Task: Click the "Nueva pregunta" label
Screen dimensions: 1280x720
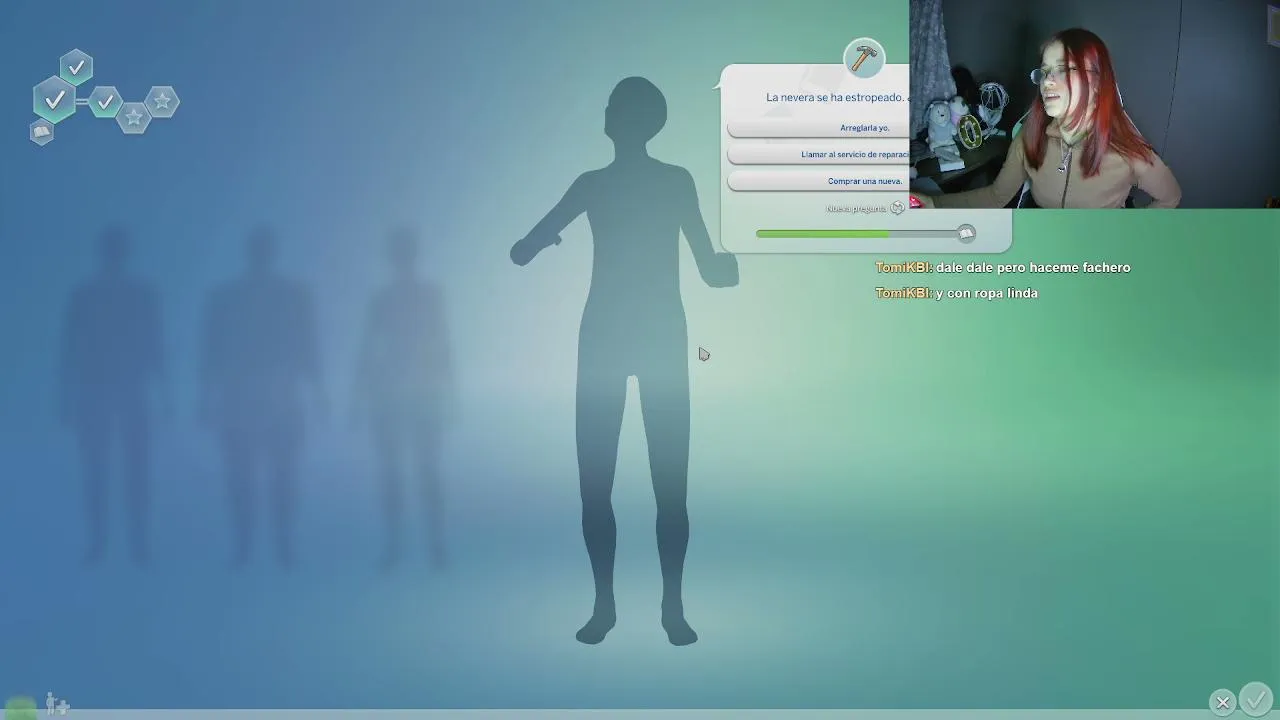Action: tap(856, 208)
